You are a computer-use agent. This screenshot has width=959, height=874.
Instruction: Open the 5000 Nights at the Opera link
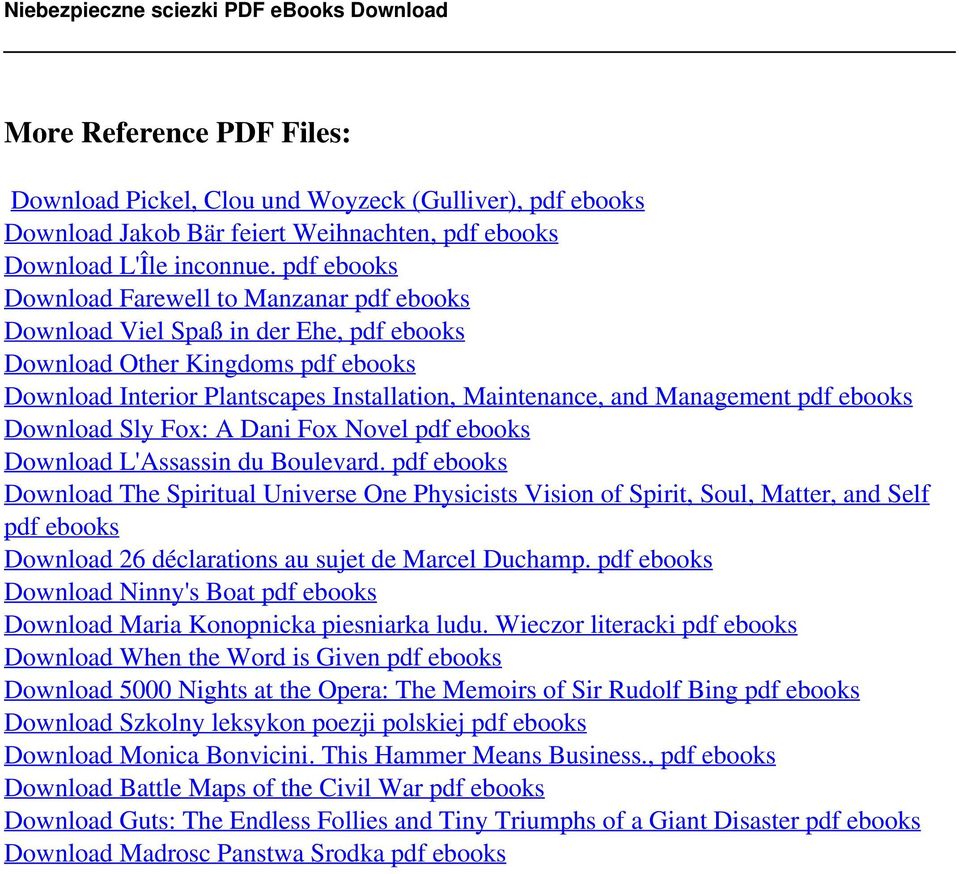pos(432,690)
